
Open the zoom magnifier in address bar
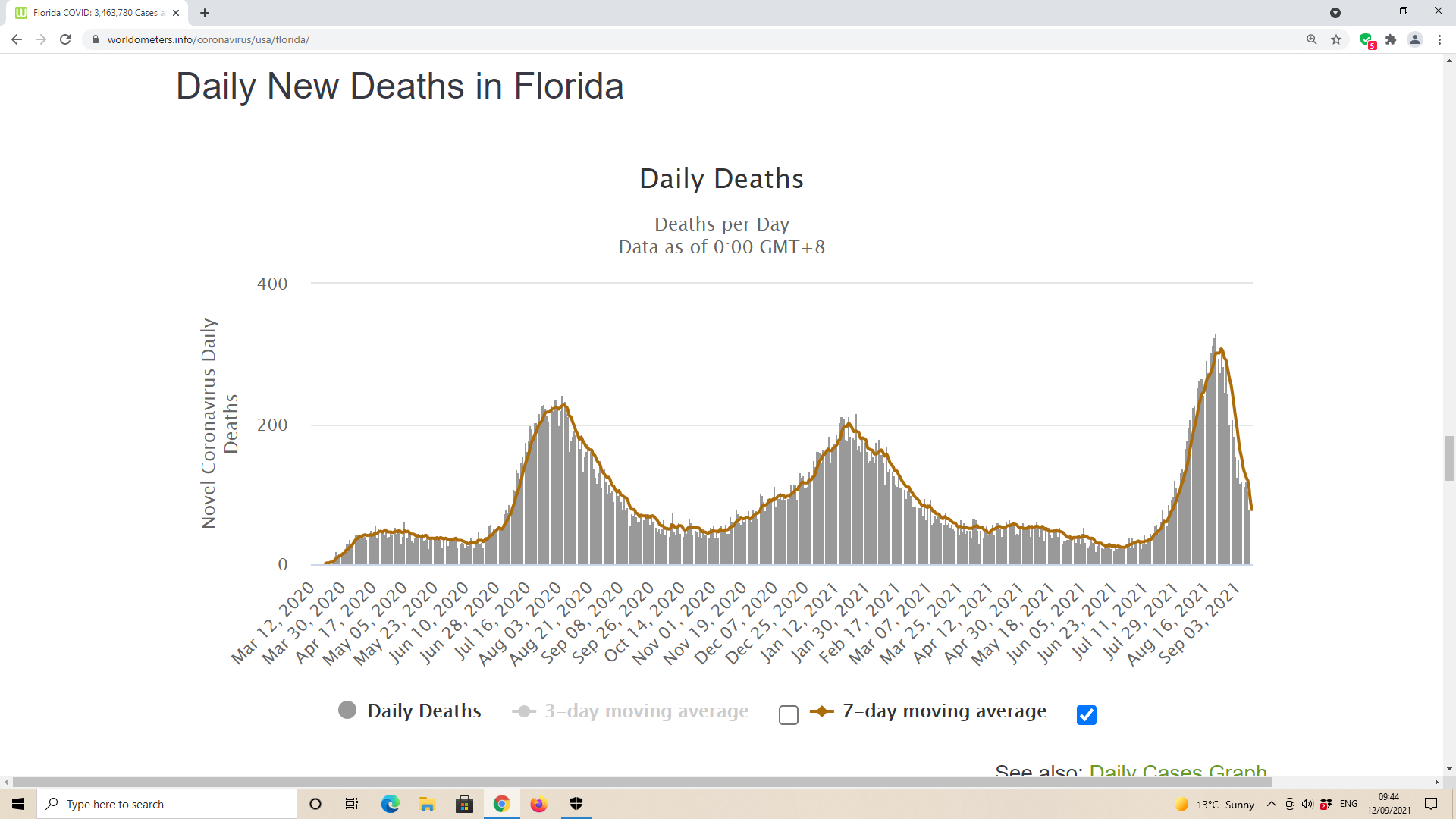tap(1312, 39)
